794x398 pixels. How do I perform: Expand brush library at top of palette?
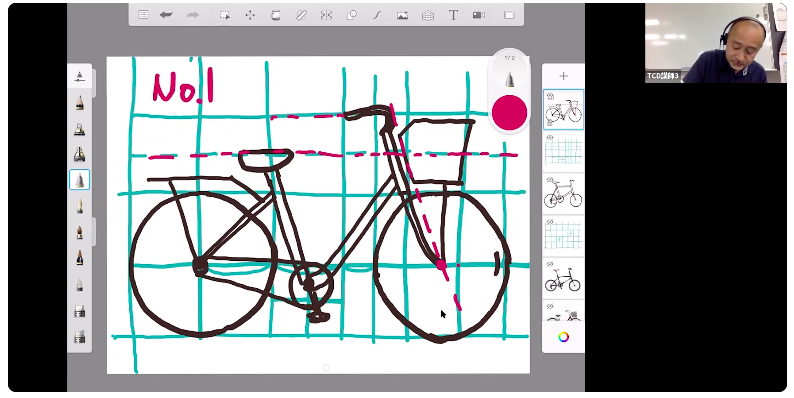click(80, 77)
